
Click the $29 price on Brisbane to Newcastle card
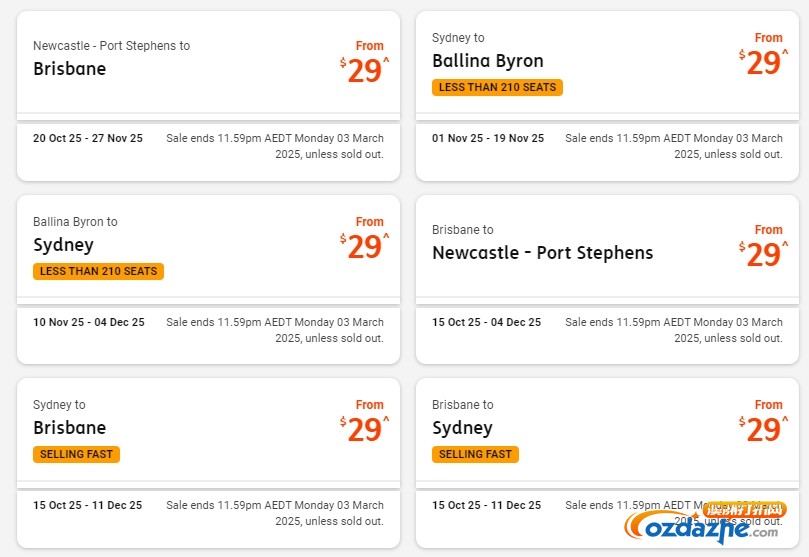tap(764, 254)
